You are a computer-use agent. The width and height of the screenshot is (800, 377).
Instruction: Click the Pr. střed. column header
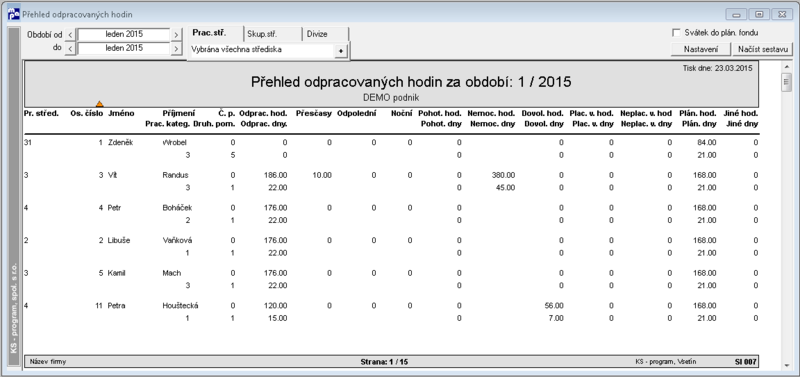(x=41, y=113)
